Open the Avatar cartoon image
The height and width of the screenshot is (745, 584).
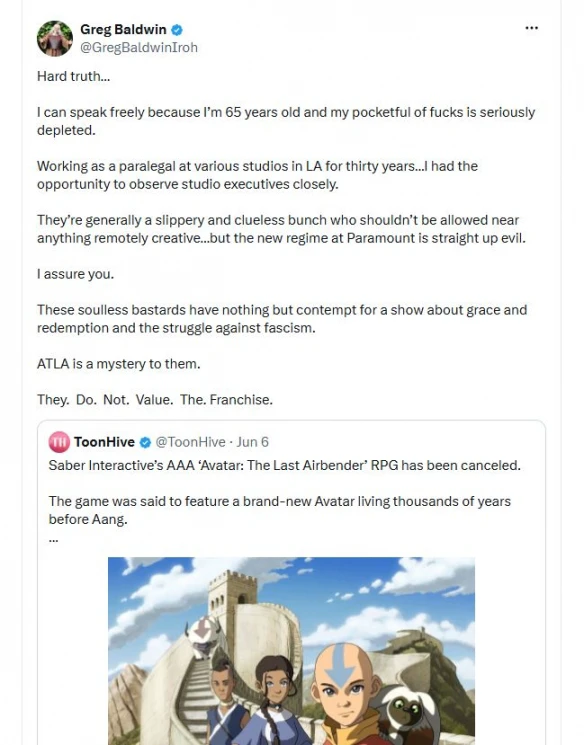coord(291,651)
